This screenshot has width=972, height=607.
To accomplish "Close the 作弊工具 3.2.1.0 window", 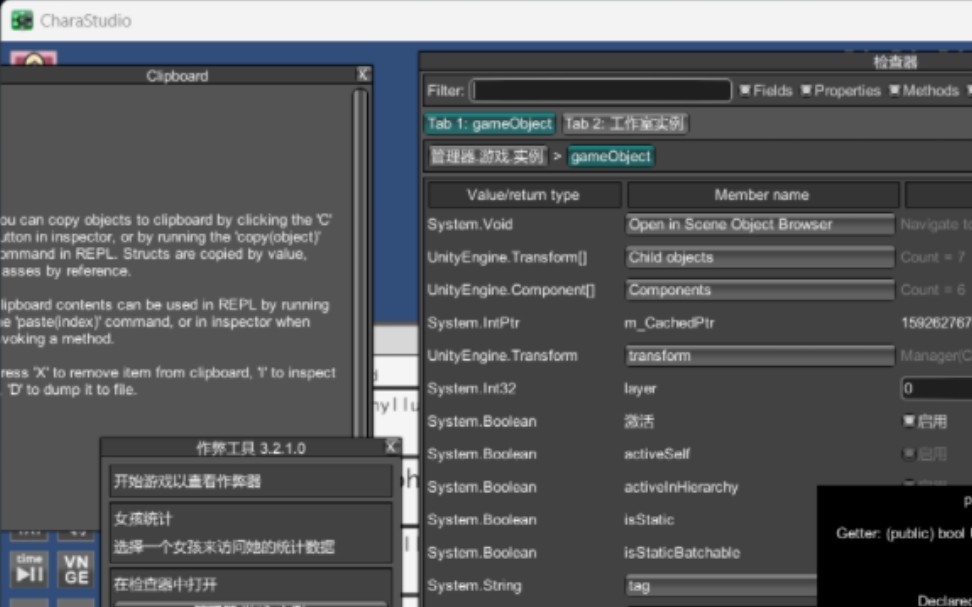I will coord(391,446).
